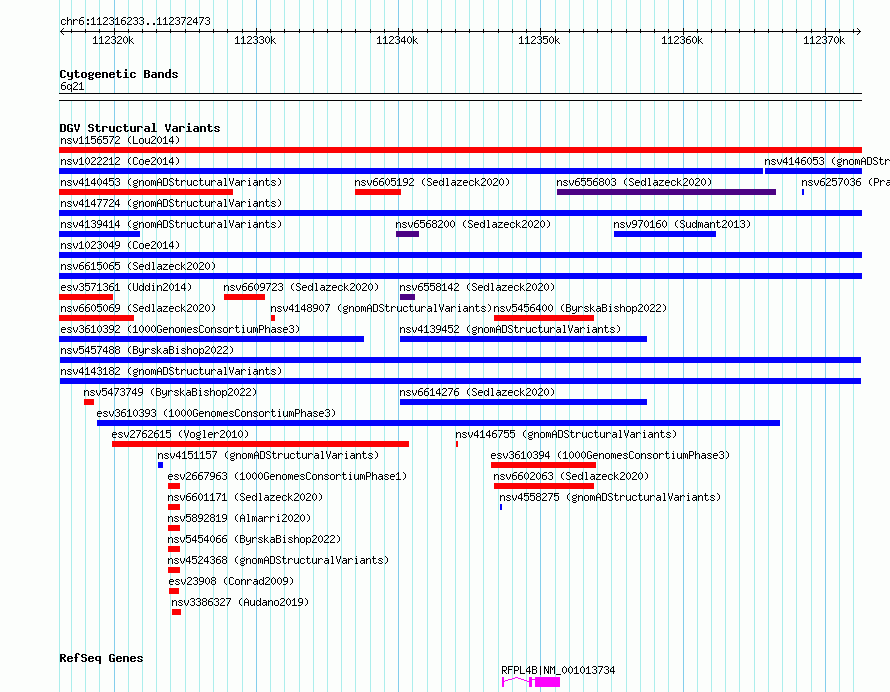Click the red bar beneath nsv6605192
The image size is (890, 692).
pyautogui.click(x=378, y=192)
